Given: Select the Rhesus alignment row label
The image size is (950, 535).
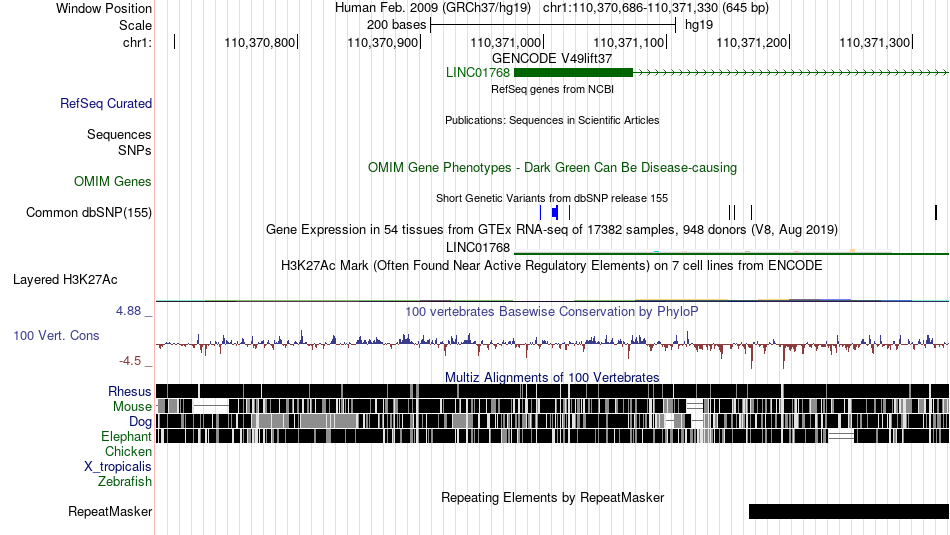Looking at the screenshot, I should tap(130, 391).
